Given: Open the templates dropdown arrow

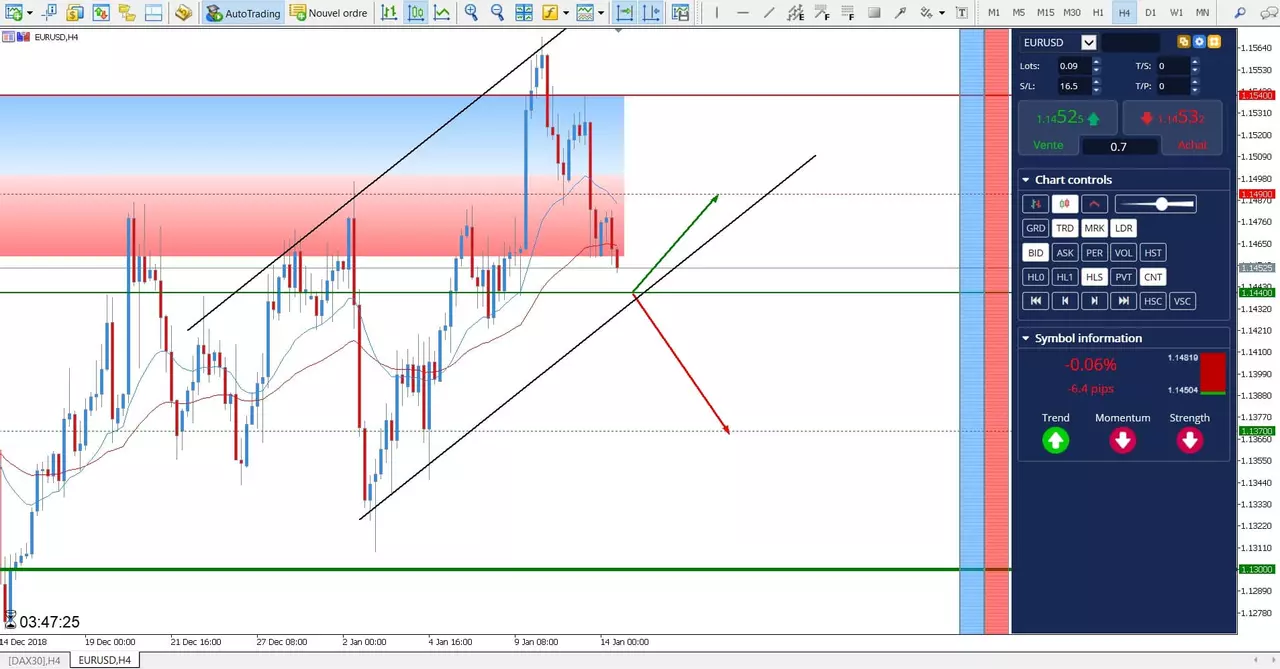Looking at the screenshot, I should click(601, 13).
